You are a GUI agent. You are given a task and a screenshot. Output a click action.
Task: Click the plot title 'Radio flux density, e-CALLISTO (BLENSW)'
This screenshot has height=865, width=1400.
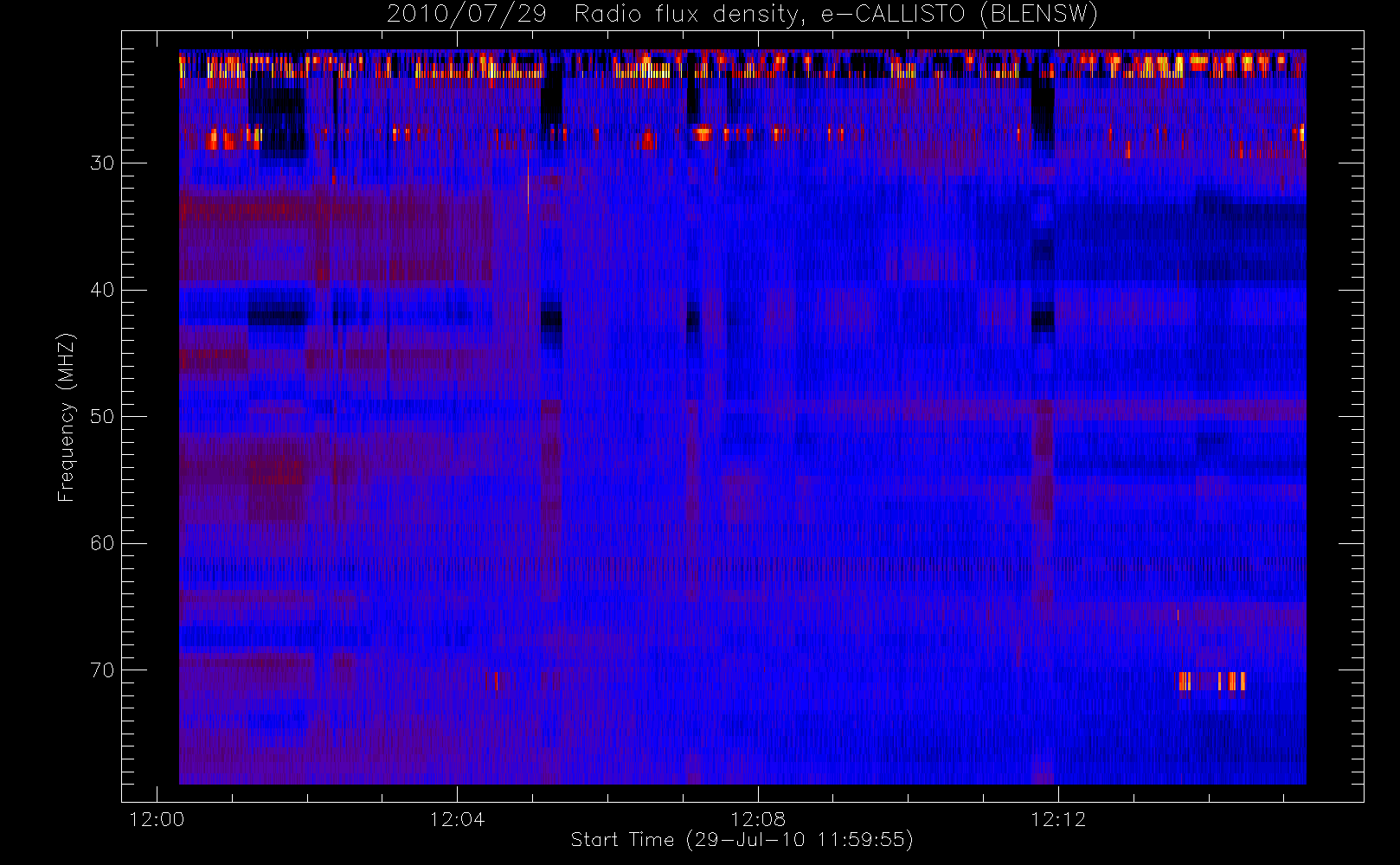coord(836,15)
